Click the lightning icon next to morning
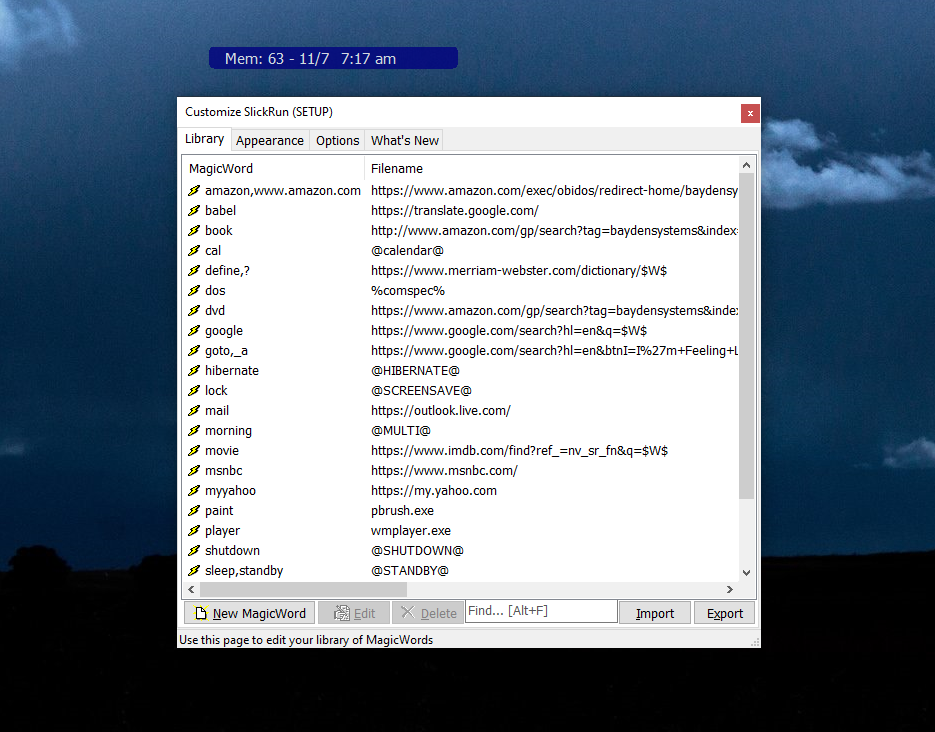935x732 pixels. coord(194,430)
